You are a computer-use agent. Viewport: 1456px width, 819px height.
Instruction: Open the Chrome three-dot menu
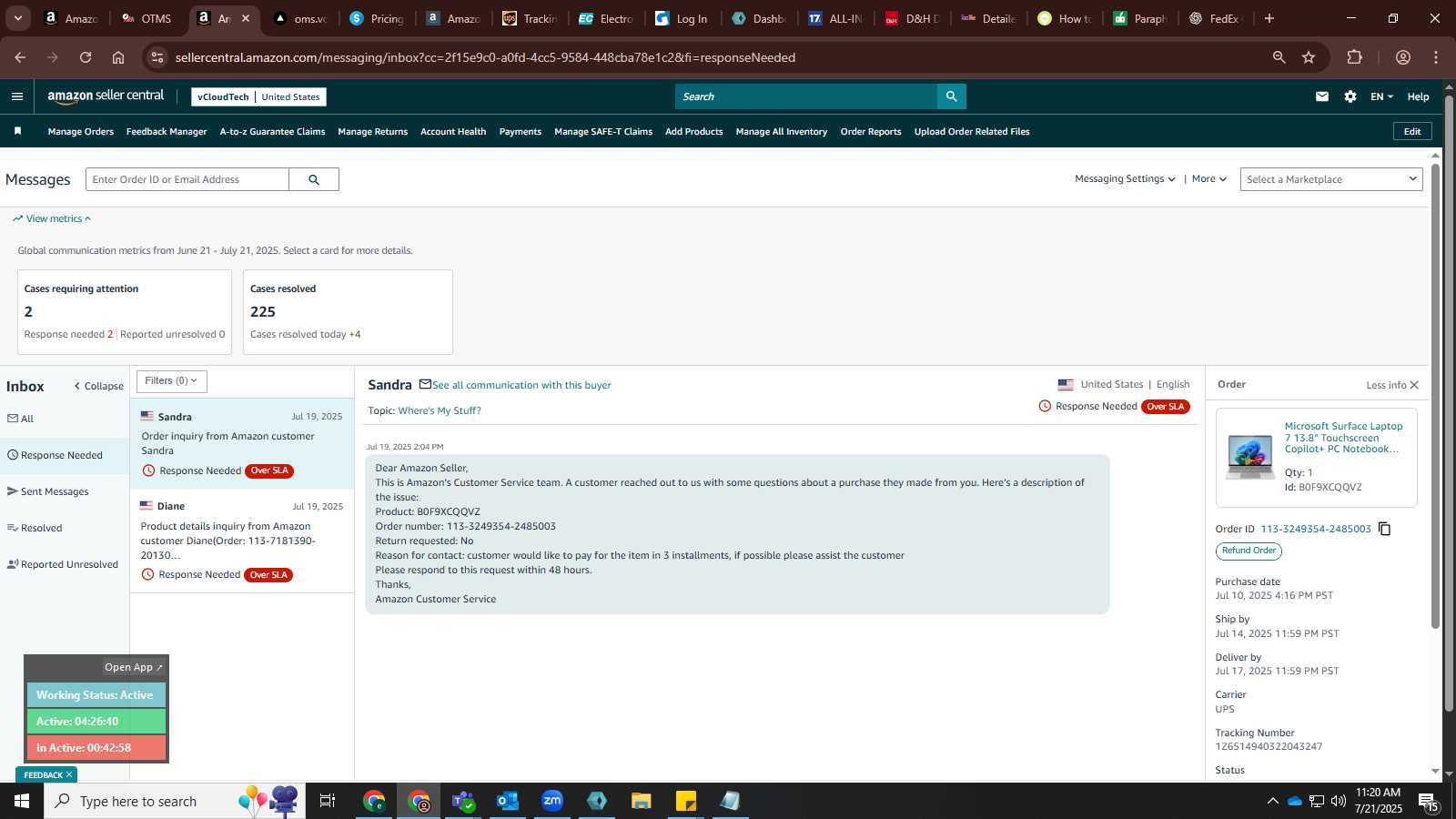1436,57
